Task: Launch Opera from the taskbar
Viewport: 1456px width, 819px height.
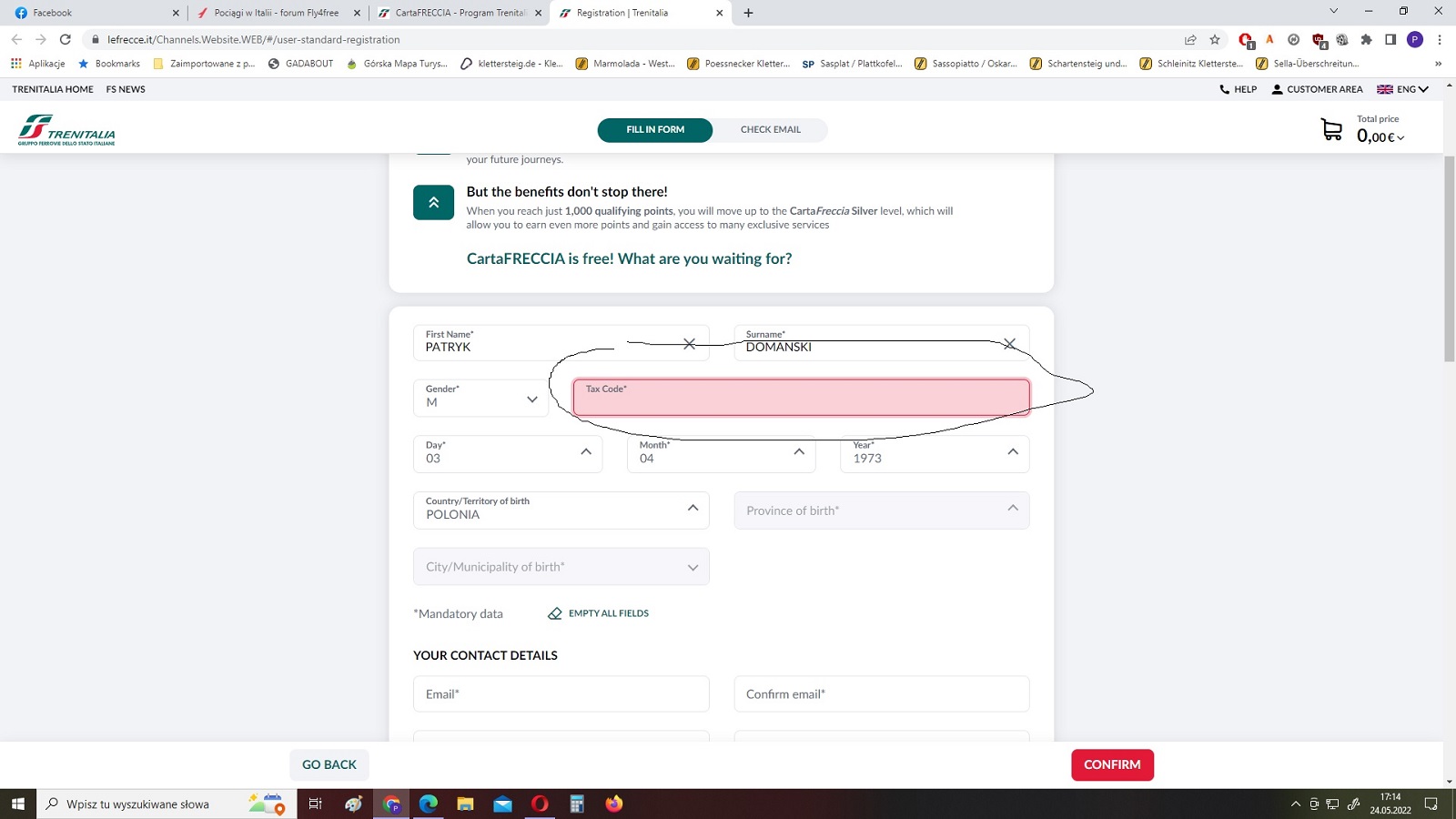Action: (540, 804)
